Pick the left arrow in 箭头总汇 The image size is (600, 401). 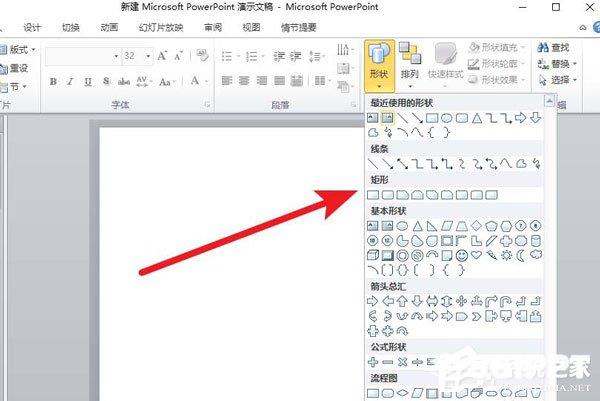tap(388, 302)
